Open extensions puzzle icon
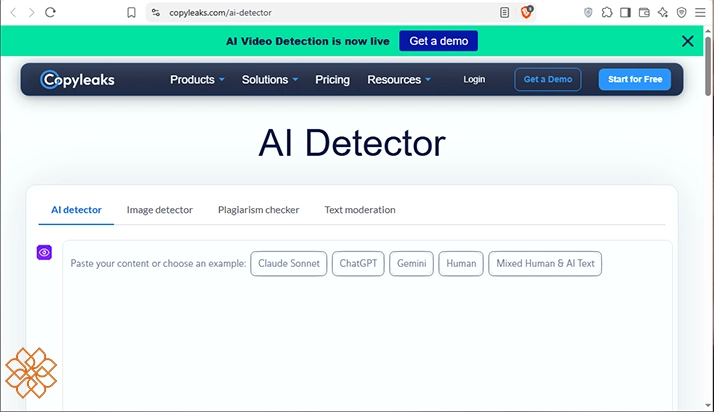This screenshot has width=714, height=412. [x=607, y=13]
